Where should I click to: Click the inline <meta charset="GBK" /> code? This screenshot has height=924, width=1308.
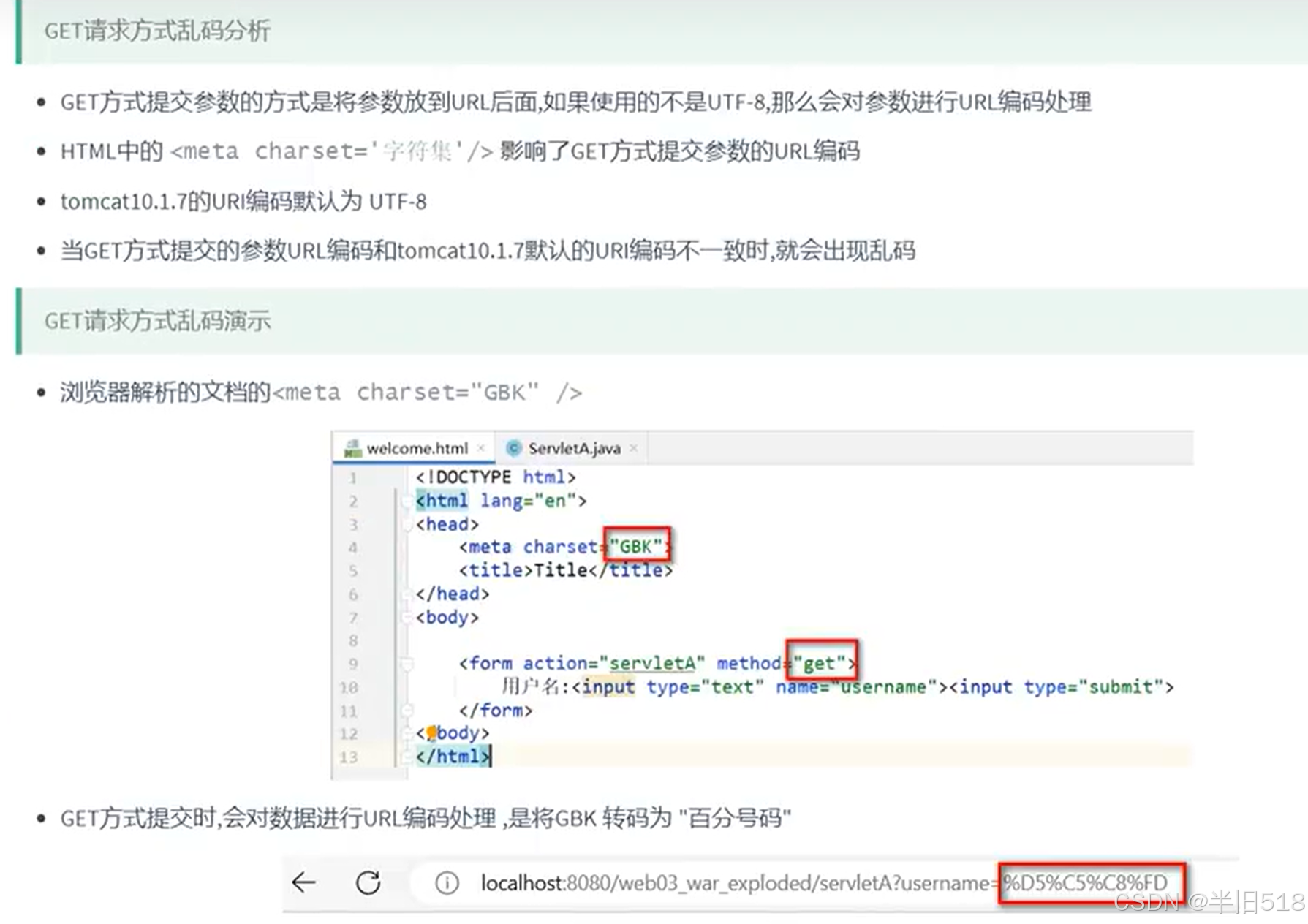[427, 393]
